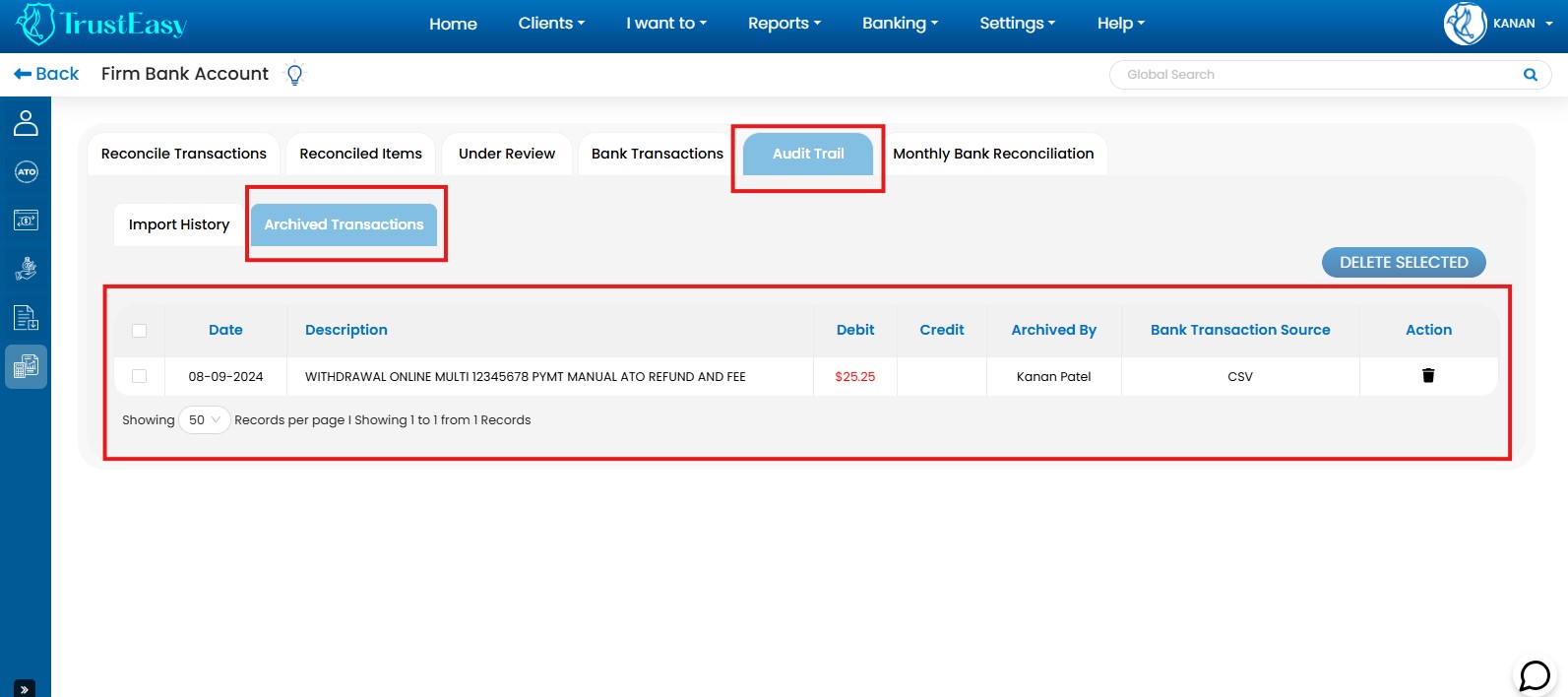The image size is (1568, 697).
Task: Tick the select-all checkbox in table header
Action: click(140, 331)
